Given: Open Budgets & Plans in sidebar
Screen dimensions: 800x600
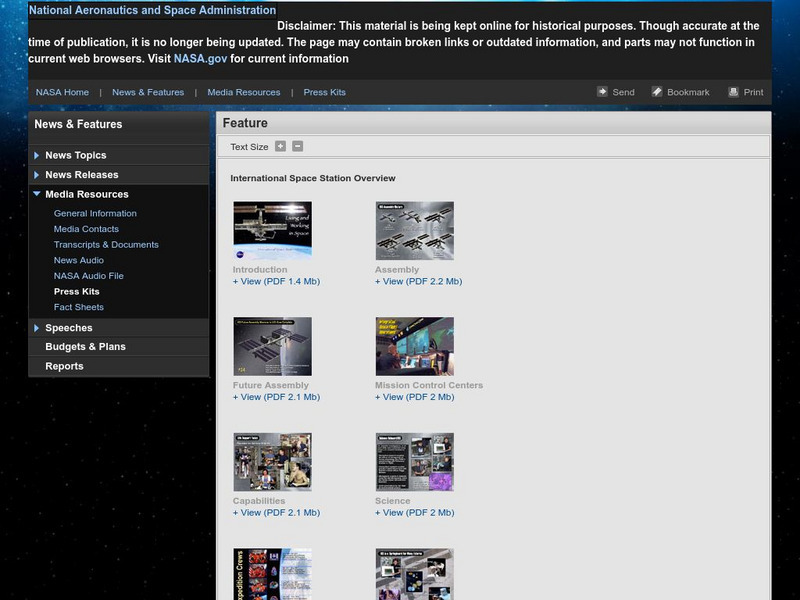Looking at the screenshot, I should (x=85, y=347).
